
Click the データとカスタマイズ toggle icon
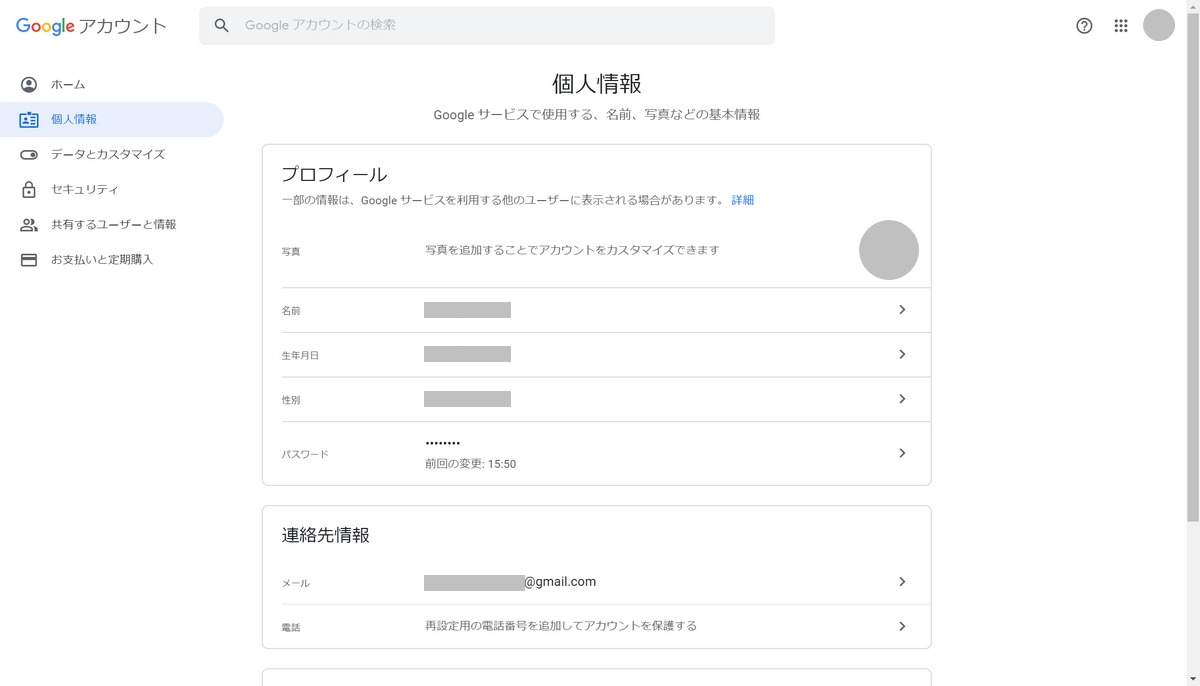click(29, 155)
